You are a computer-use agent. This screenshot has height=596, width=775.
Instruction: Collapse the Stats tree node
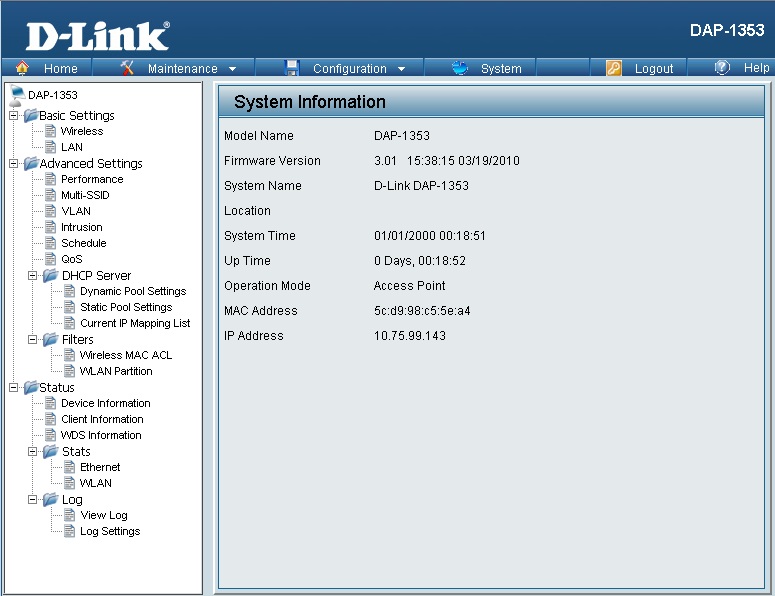pyautogui.click(x=33, y=452)
